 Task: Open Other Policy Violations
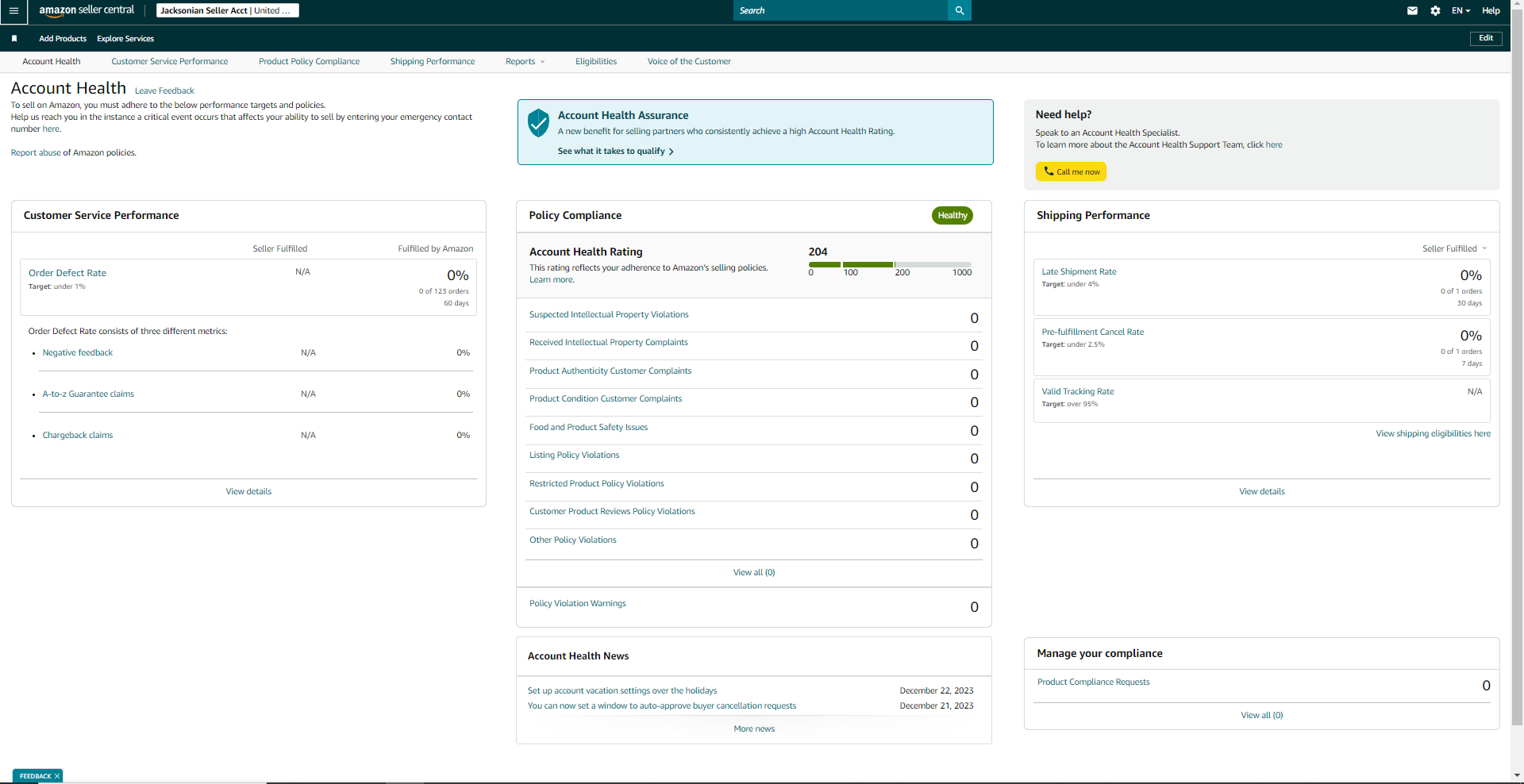coord(573,540)
